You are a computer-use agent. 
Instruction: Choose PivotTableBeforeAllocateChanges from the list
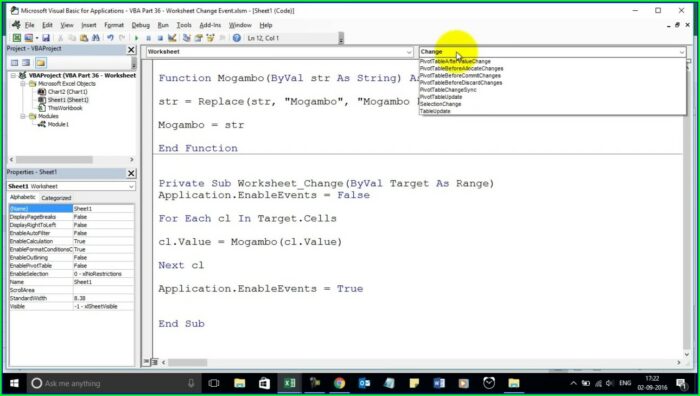pos(462,69)
